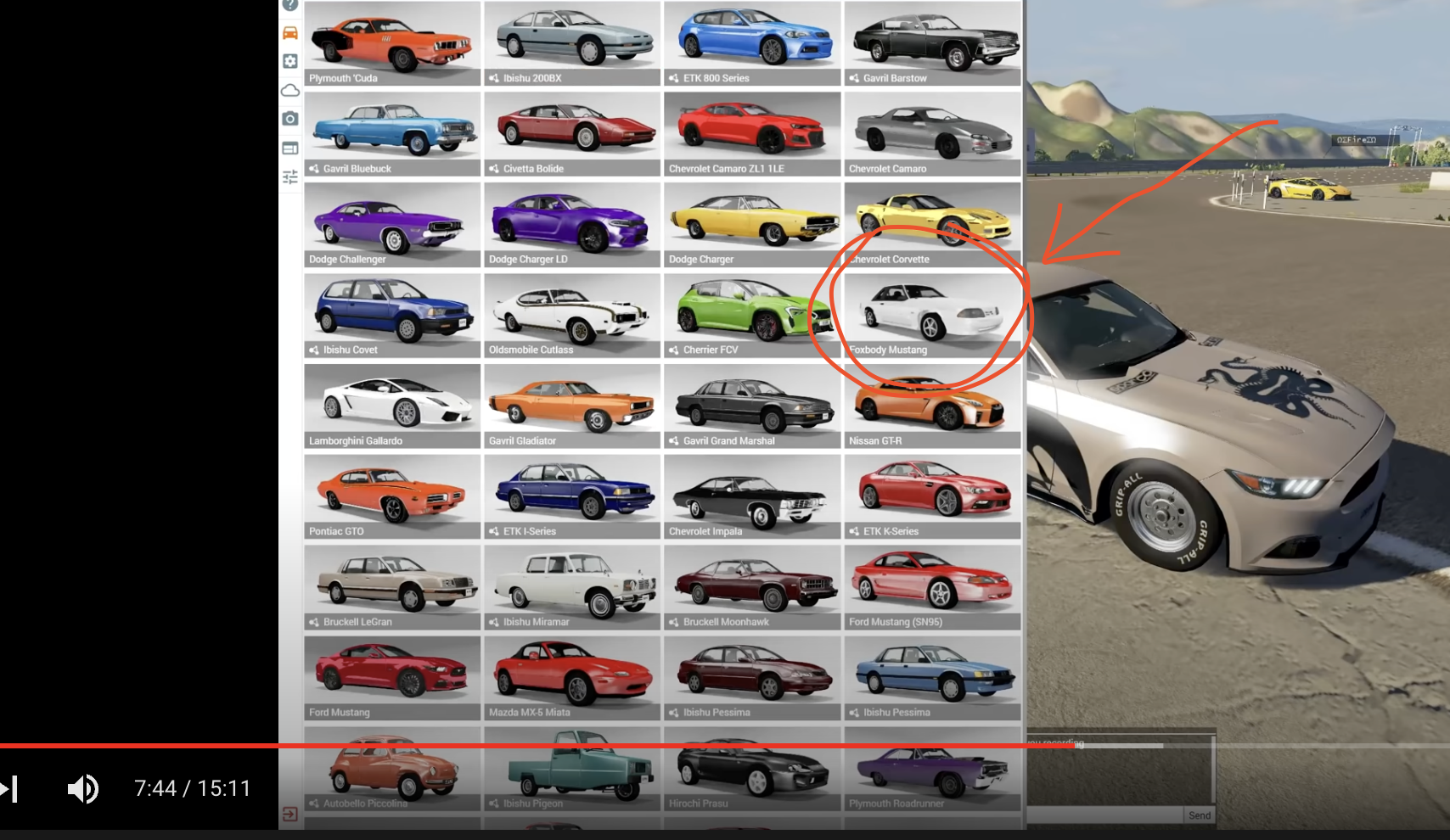This screenshot has width=1450, height=840.
Task: Choose the Lamborghini Gallardo
Action: pyautogui.click(x=392, y=406)
